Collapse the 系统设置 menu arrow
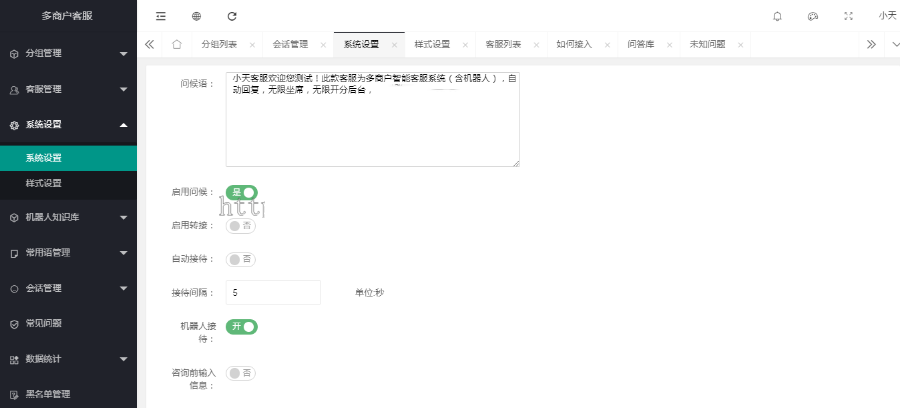Screen dimensions: 900x408 (x=123, y=125)
